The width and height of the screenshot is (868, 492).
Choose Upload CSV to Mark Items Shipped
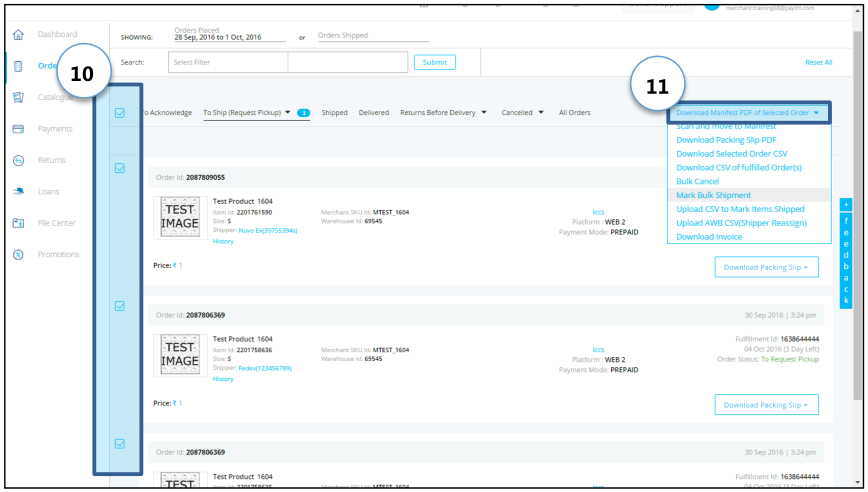[x=740, y=209]
